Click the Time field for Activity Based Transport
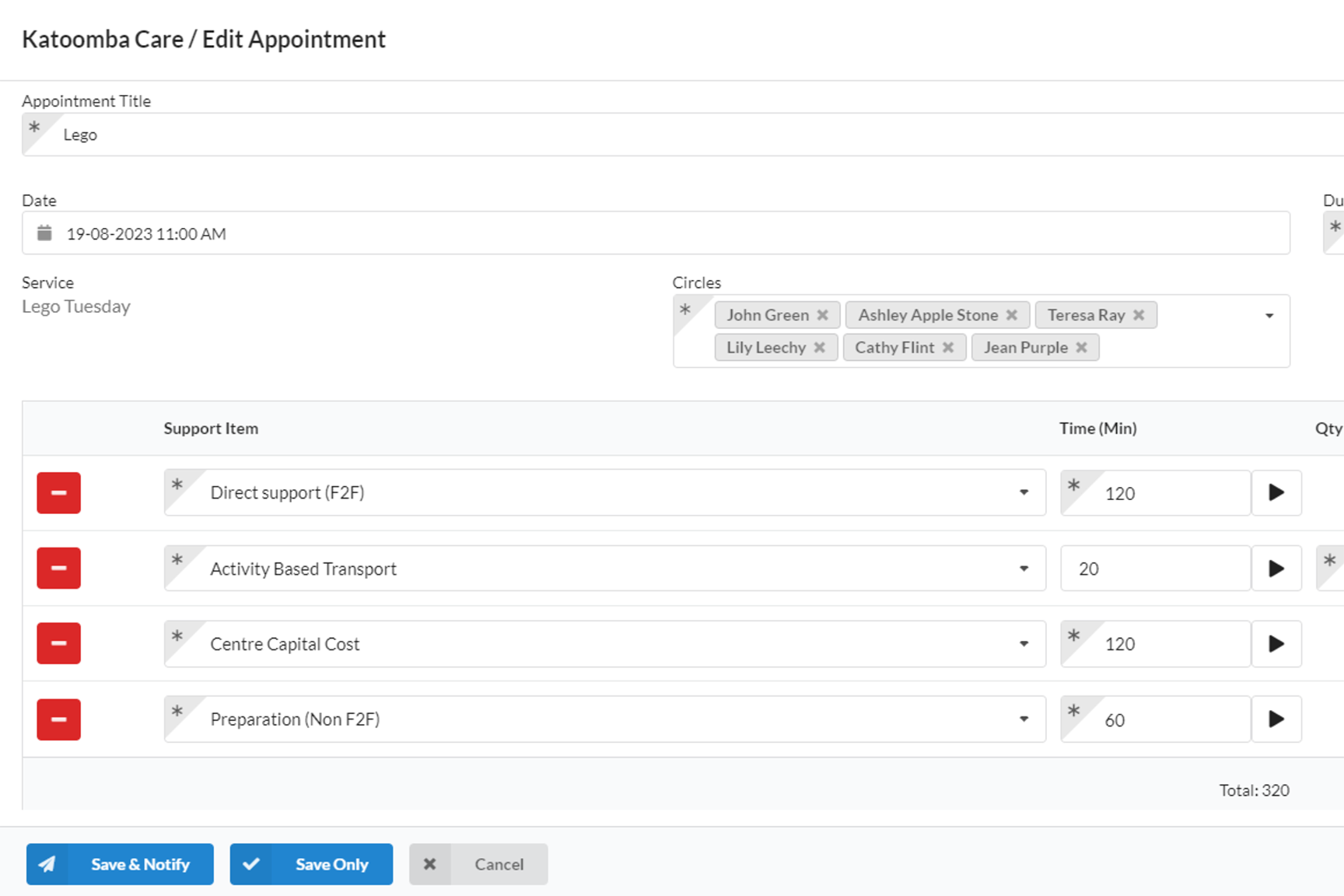This screenshot has height=896, width=1344. (x=1154, y=568)
